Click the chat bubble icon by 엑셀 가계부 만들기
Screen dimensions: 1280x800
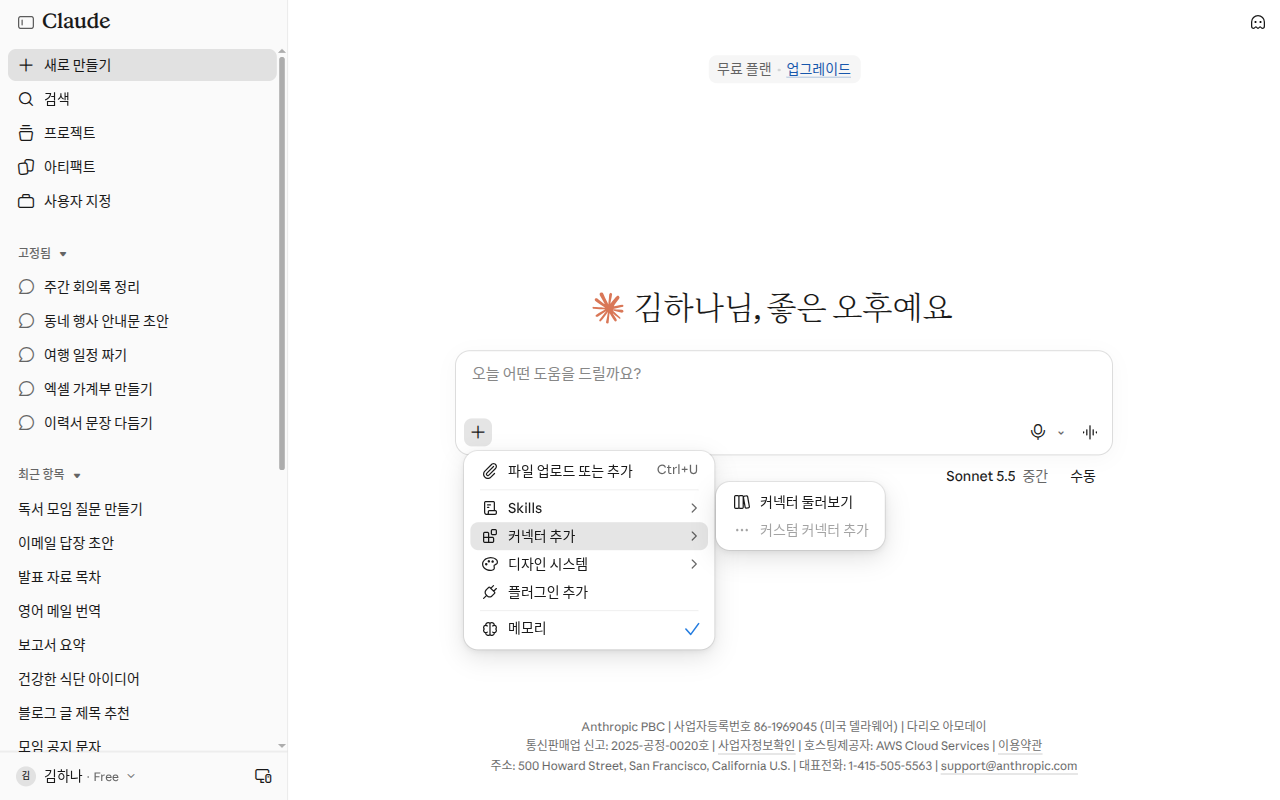pyautogui.click(x=26, y=389)
